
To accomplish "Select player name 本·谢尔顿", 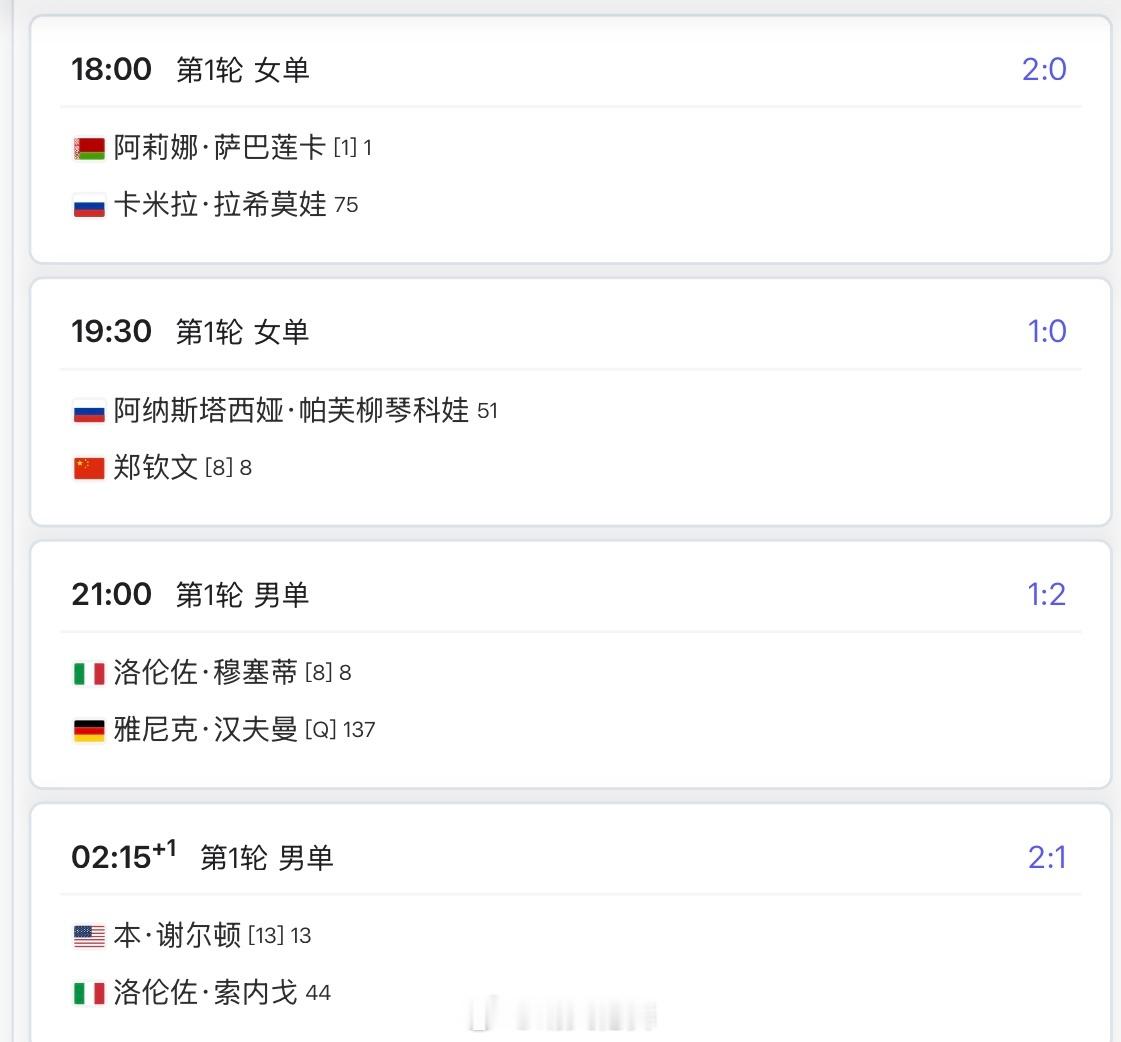I will pos(178,935).
